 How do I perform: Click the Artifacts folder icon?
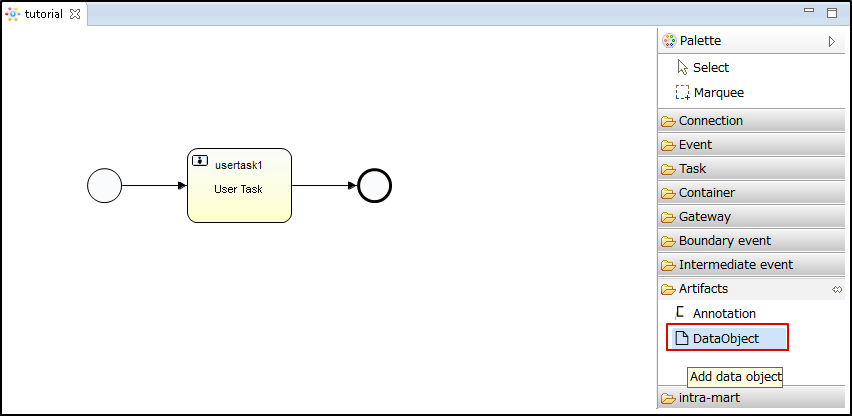pos(668,289)
